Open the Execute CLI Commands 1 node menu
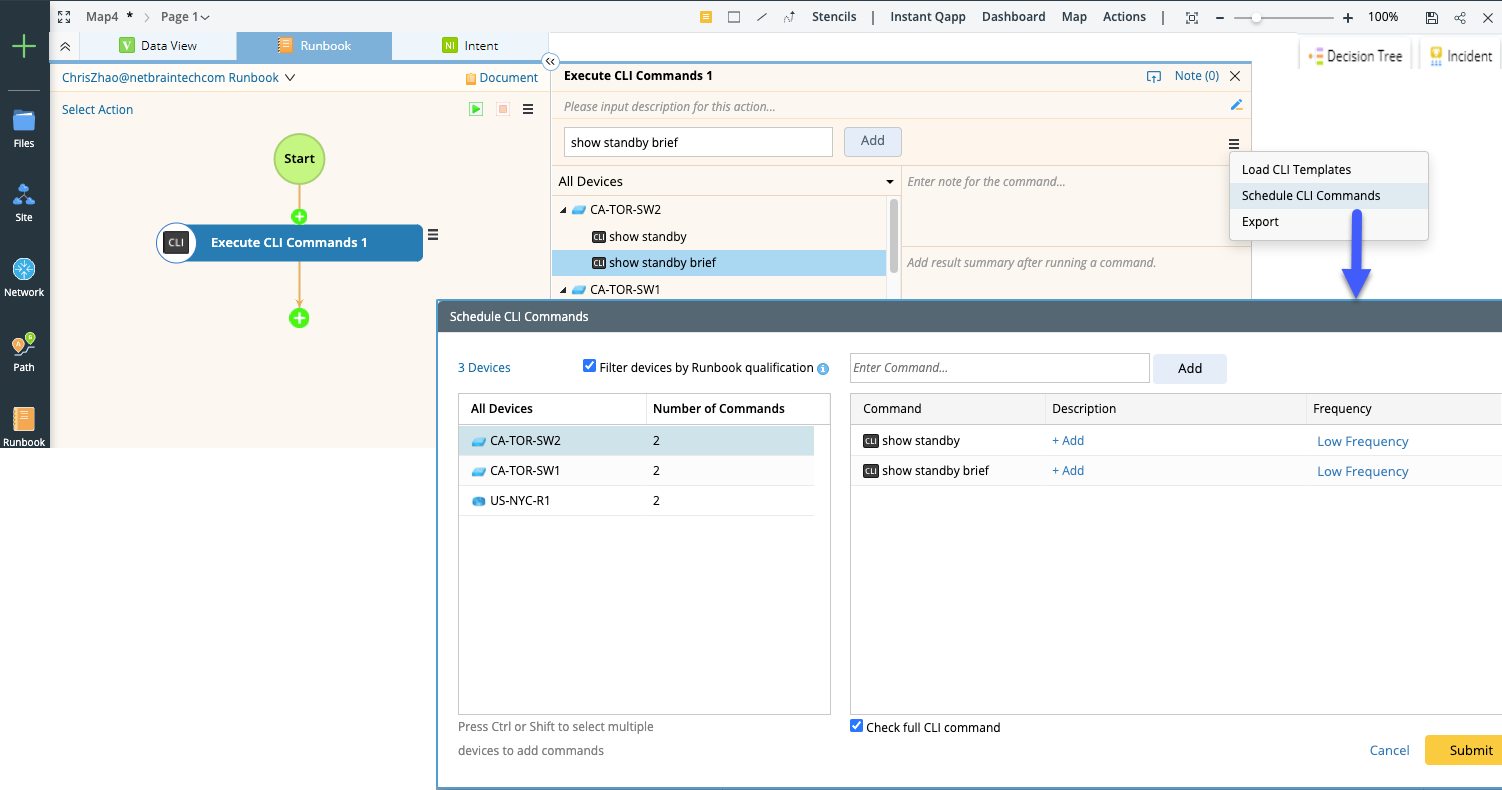This screenshot has height=790, width=1502. 433,235
